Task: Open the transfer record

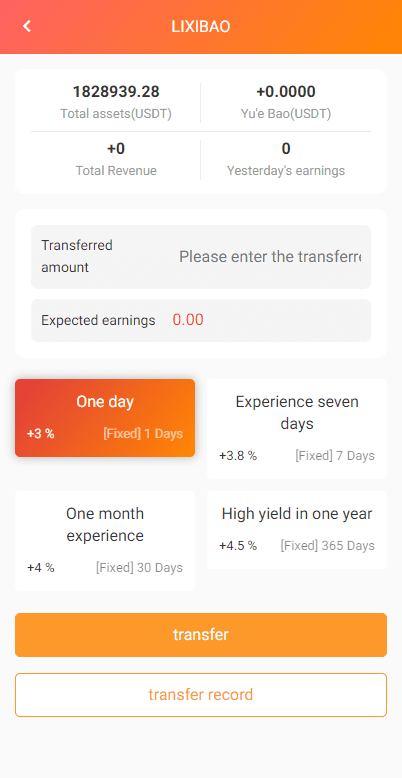Action: pos(201,695)
